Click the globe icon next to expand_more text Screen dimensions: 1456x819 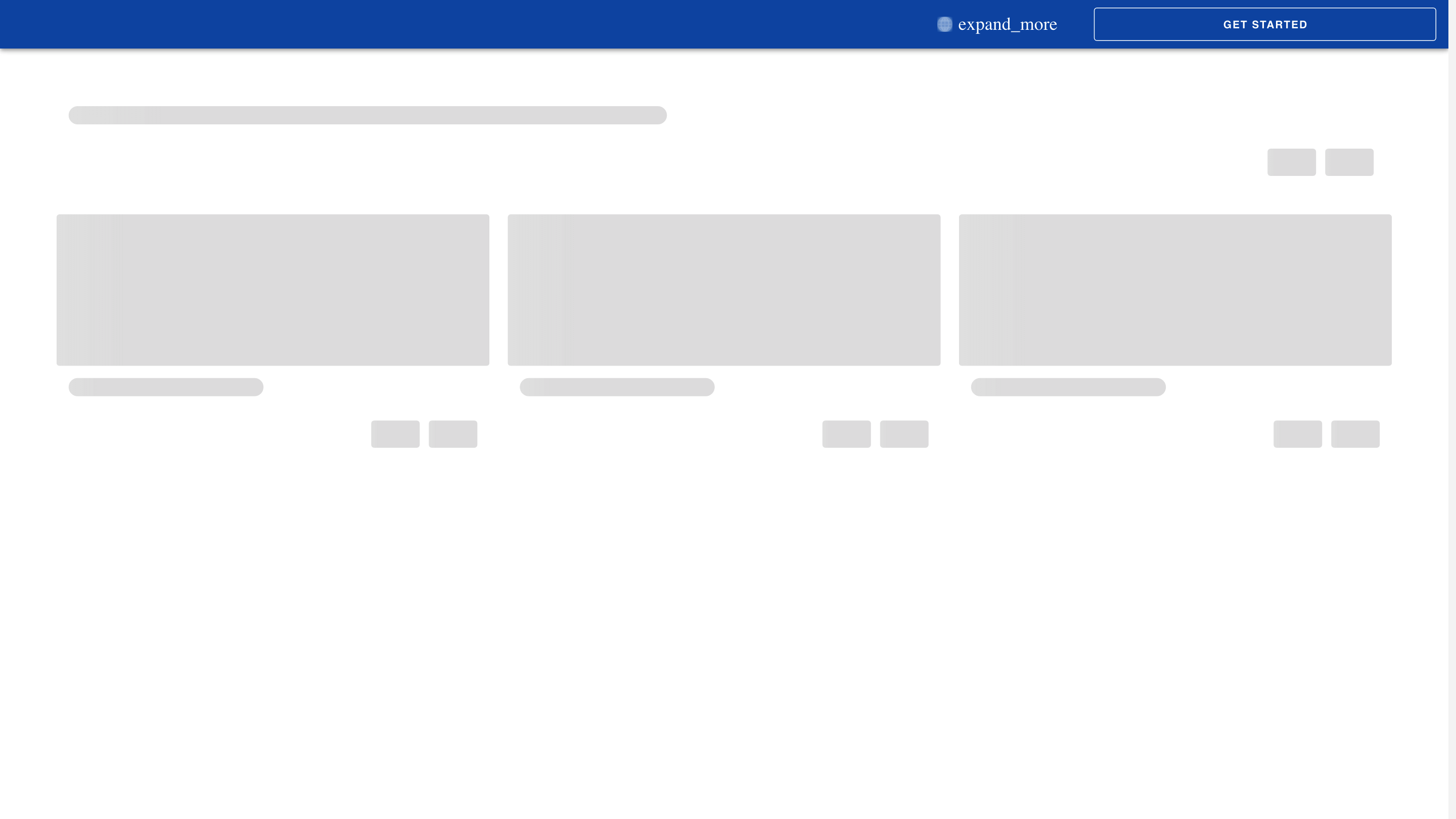coord(943,24)
